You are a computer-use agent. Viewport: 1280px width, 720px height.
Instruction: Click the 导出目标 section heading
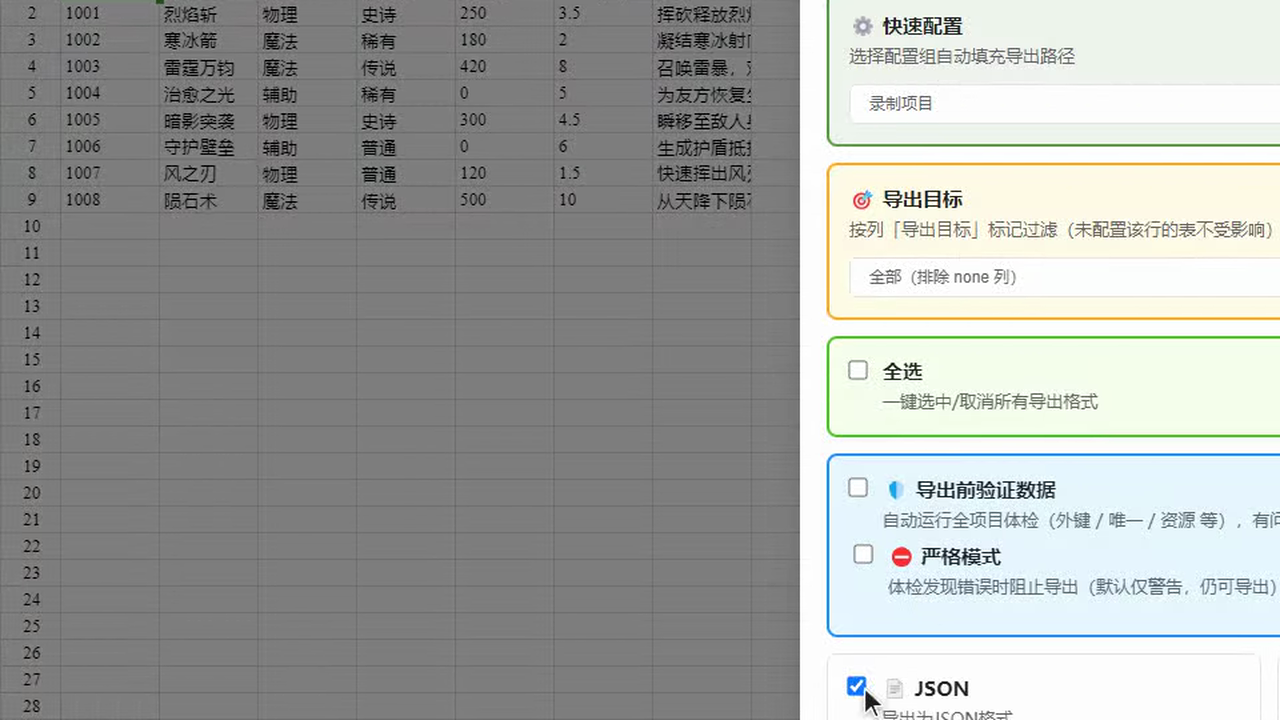point(922,200)
